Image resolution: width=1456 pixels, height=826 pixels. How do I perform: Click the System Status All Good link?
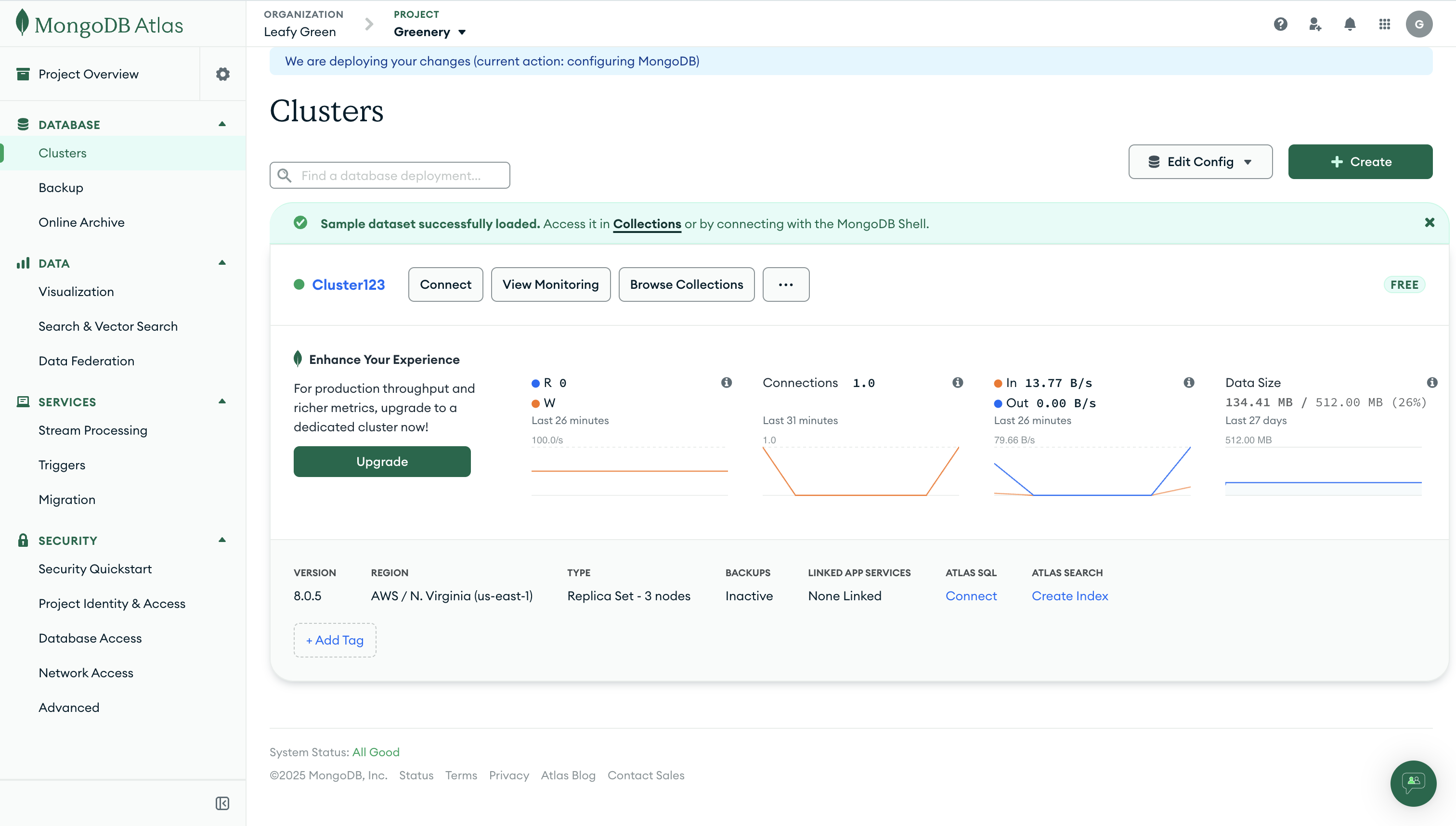point(376,752)
